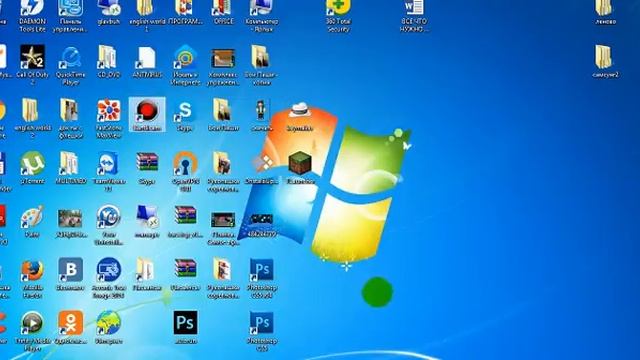Open the Одноклассники shortcut
640x360 pixels.
point(70,327)
